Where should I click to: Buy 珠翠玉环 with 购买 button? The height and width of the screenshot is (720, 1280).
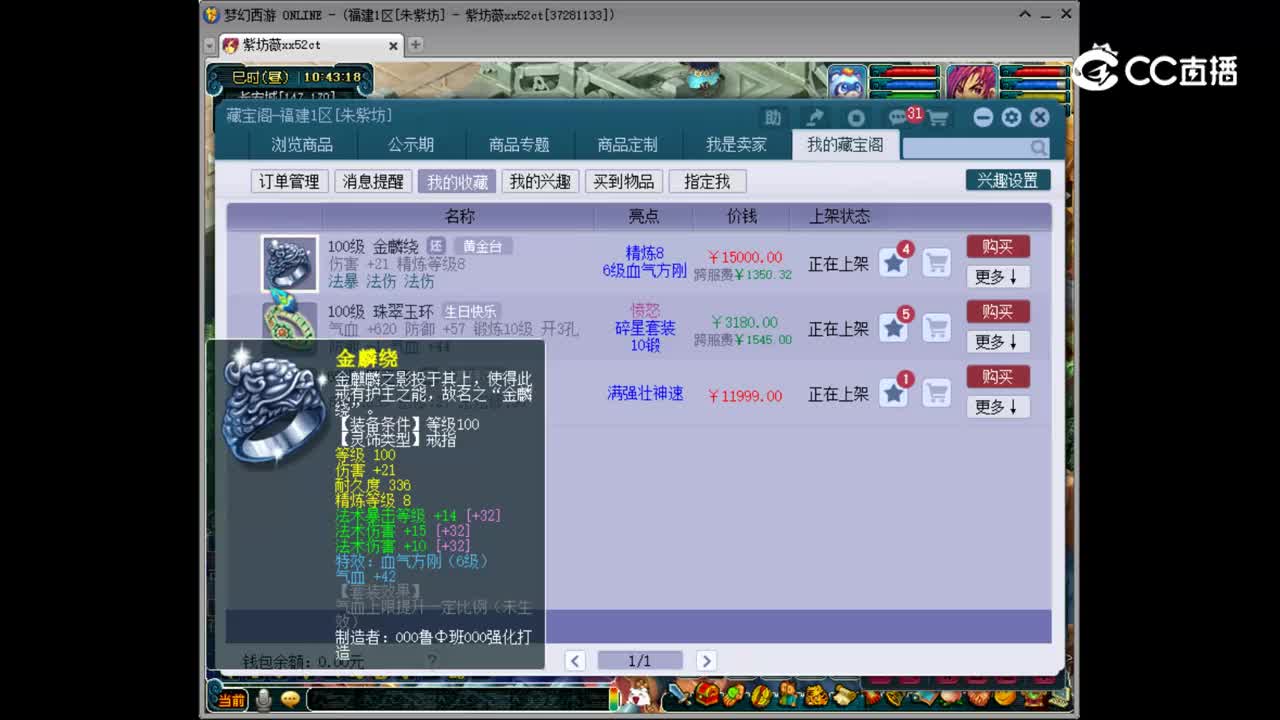(x=998, y=311)
